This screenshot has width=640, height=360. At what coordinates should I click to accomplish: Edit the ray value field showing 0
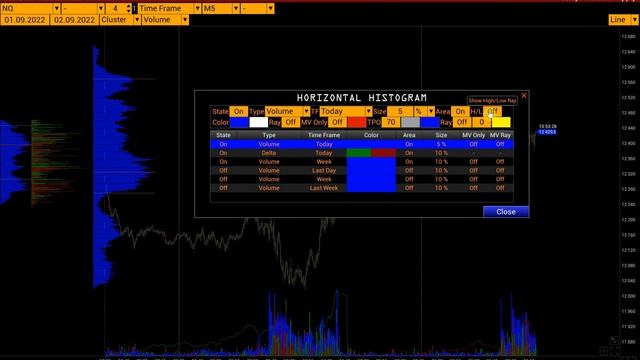481,122
